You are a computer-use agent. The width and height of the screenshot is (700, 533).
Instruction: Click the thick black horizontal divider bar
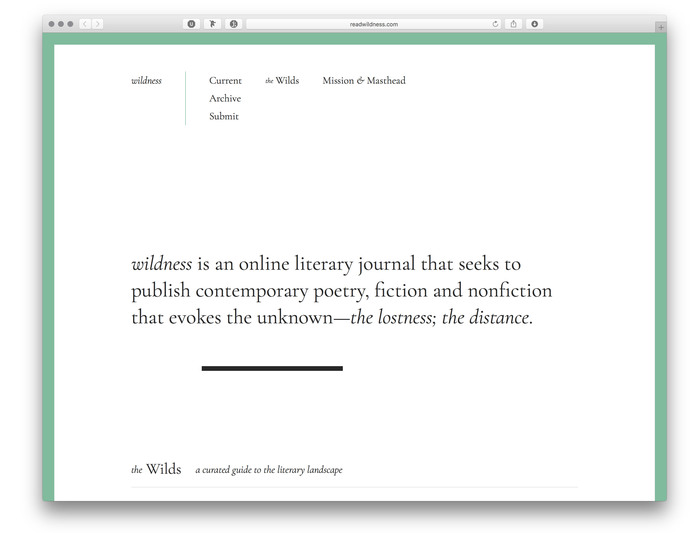pos(272,368)
